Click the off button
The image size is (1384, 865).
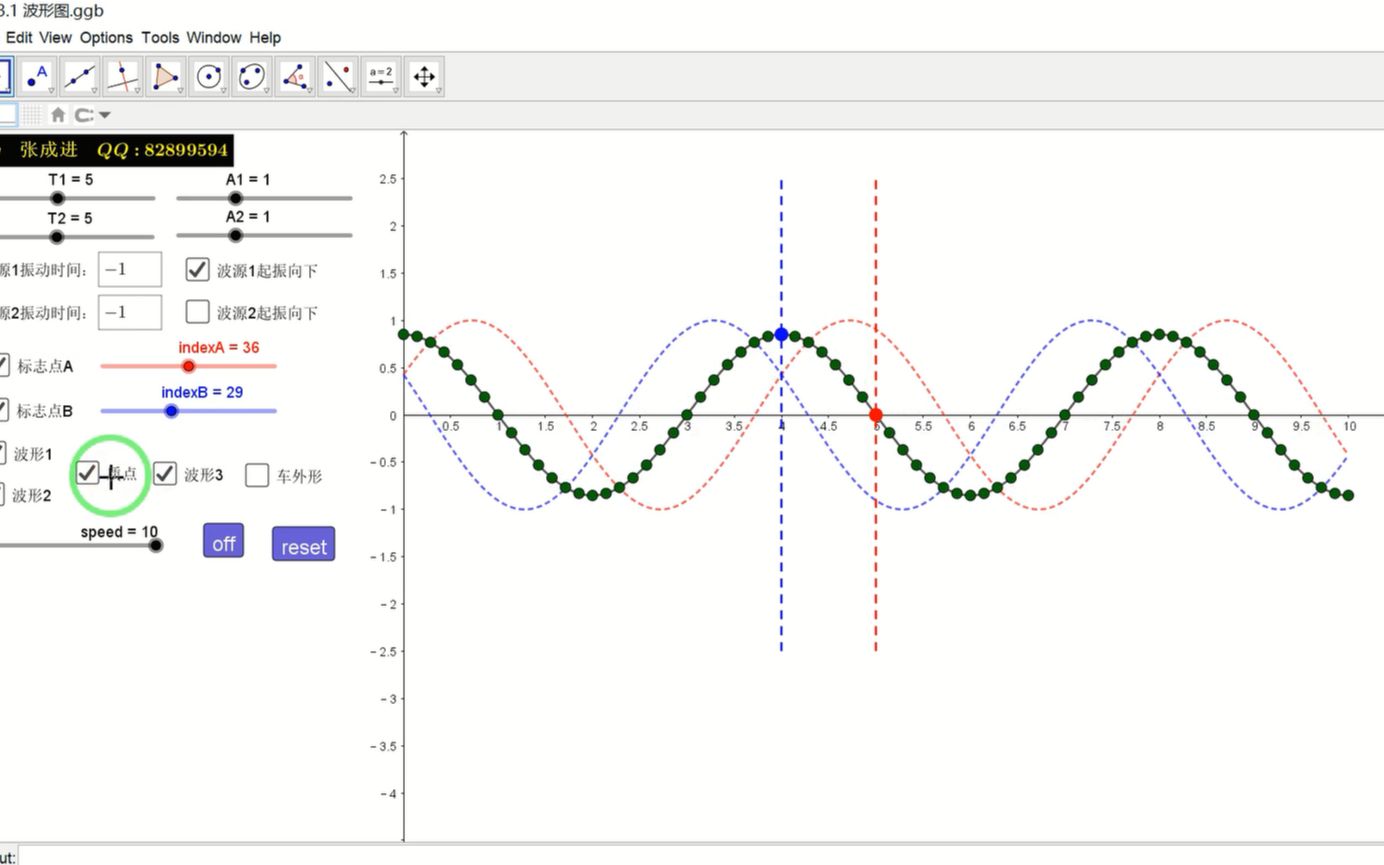223,541
